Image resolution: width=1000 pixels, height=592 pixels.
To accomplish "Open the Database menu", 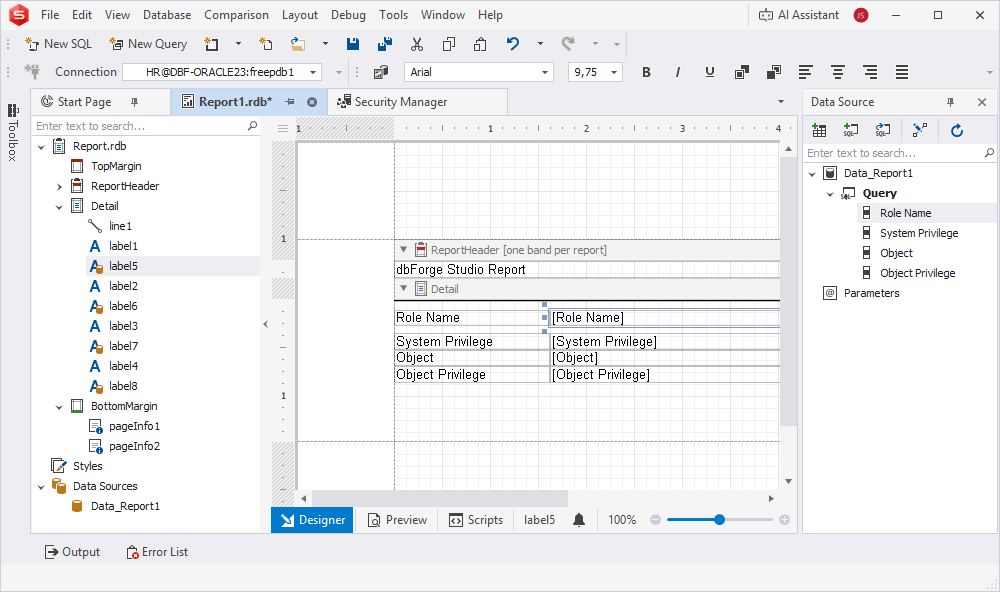I will point(167,15).
